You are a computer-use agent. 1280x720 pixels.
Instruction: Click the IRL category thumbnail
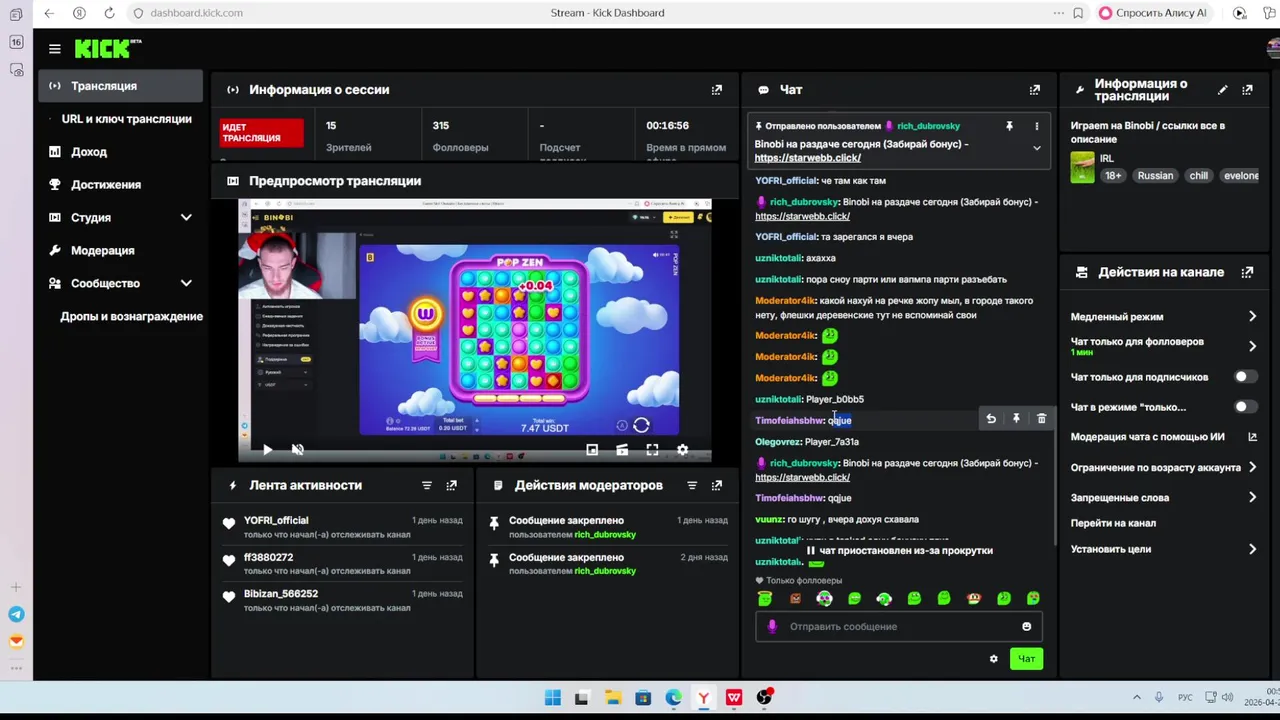pos(1082,167)
